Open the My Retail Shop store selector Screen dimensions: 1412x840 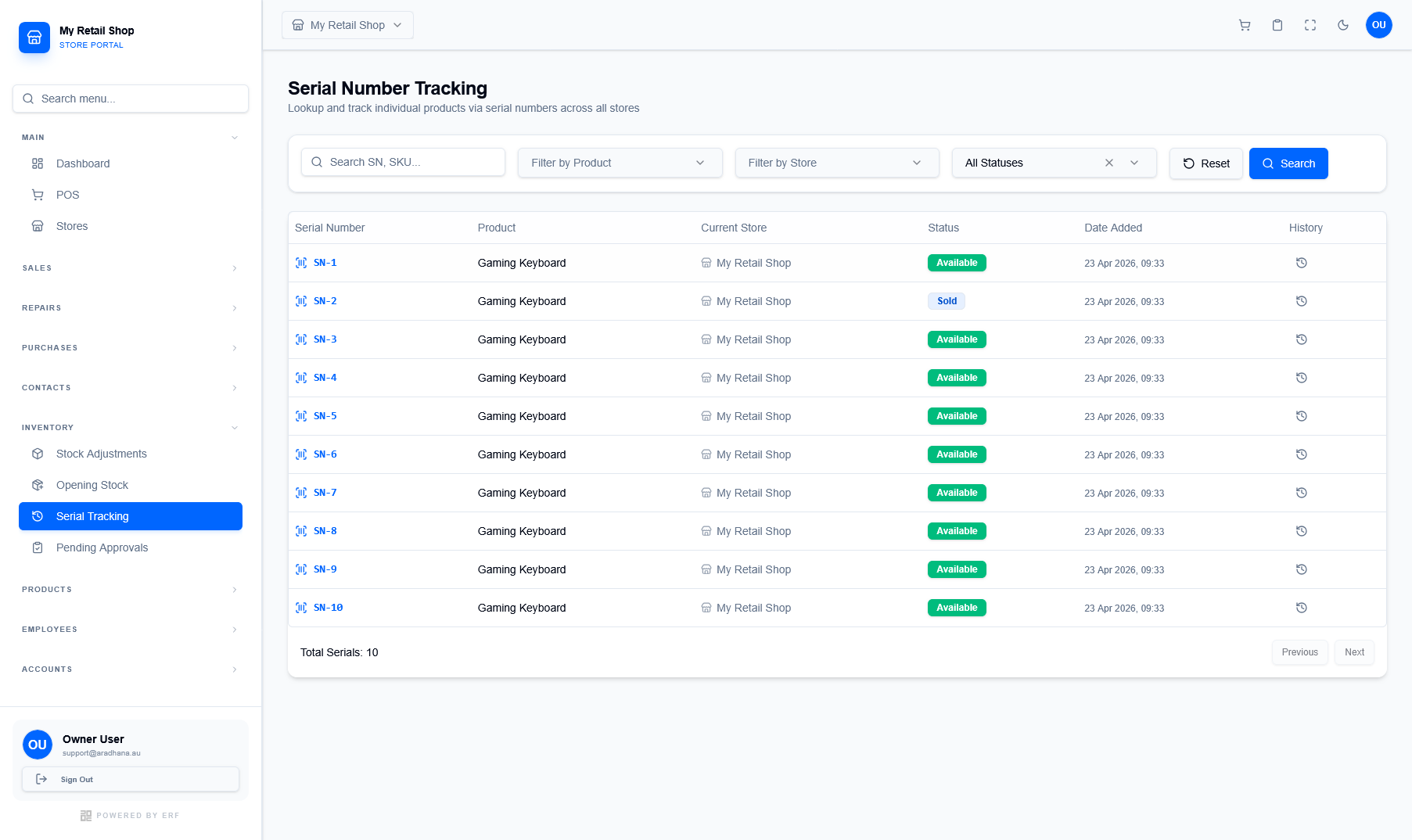(347, 25)
